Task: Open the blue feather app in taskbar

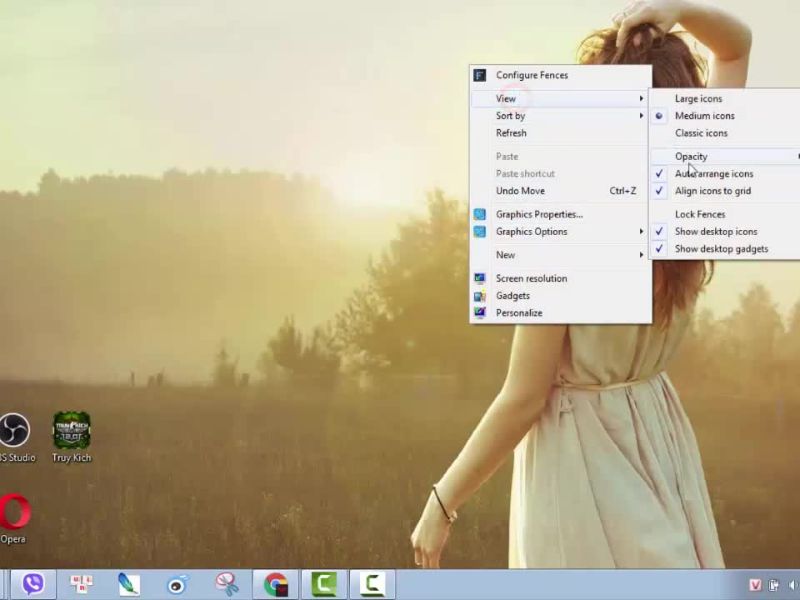Action: (x=129, y=584)
